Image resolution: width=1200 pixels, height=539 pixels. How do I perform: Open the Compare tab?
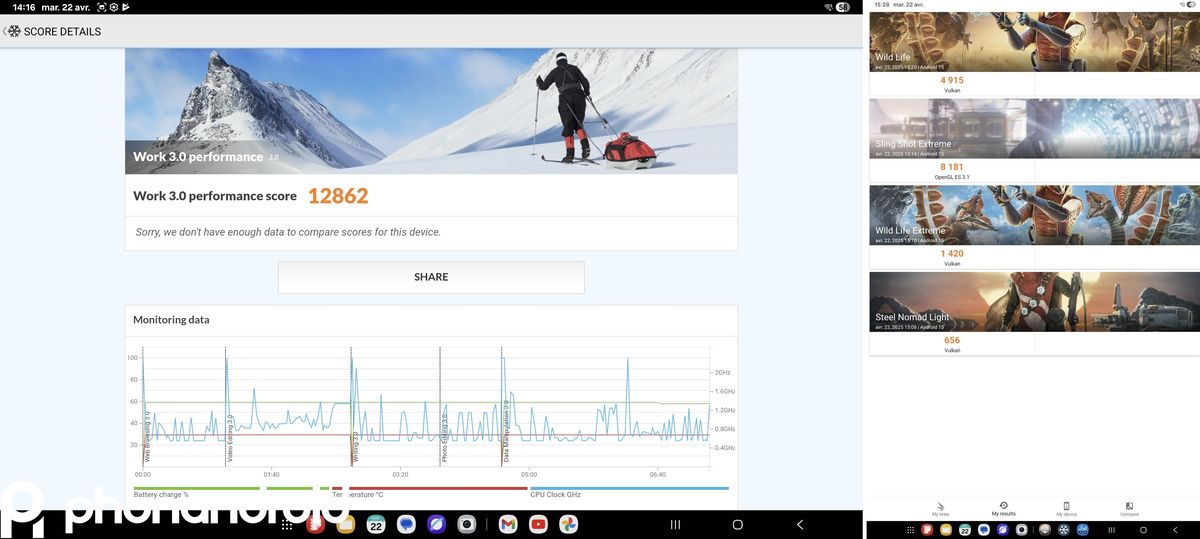tap(1129, 508)
